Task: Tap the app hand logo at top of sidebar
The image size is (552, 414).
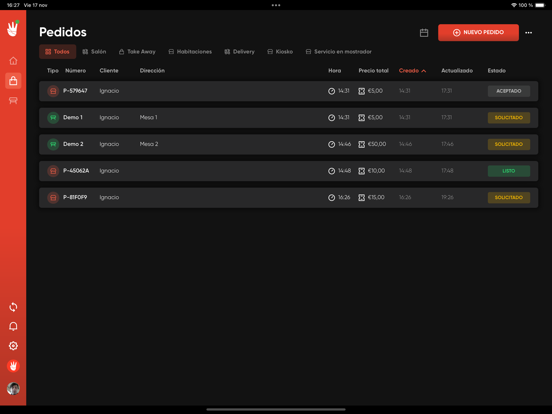Action: (x=13, y=29)
